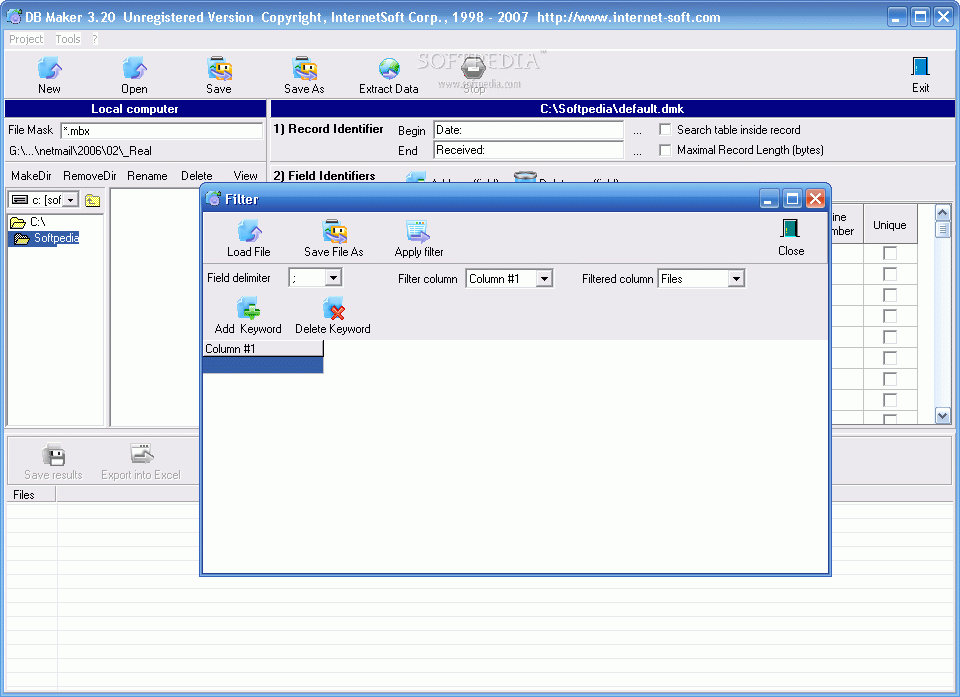Screen dimensions: 960x697
Task: Click the Close door icon in Filter window
Action: click(790, 229)
